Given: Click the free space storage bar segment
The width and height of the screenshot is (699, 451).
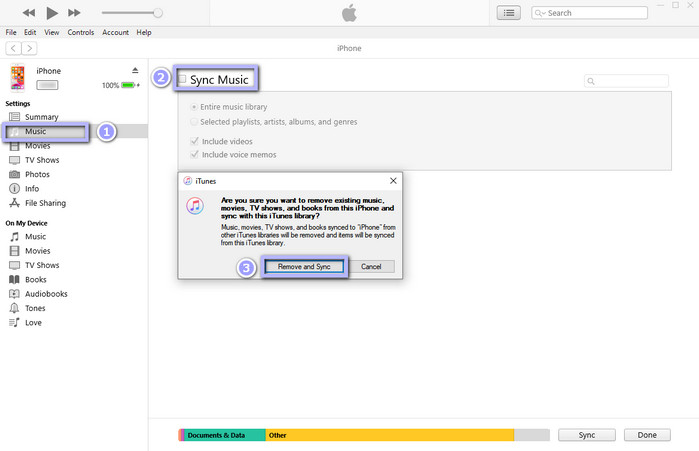Looking at the screenshot, I should click(532, 435).
